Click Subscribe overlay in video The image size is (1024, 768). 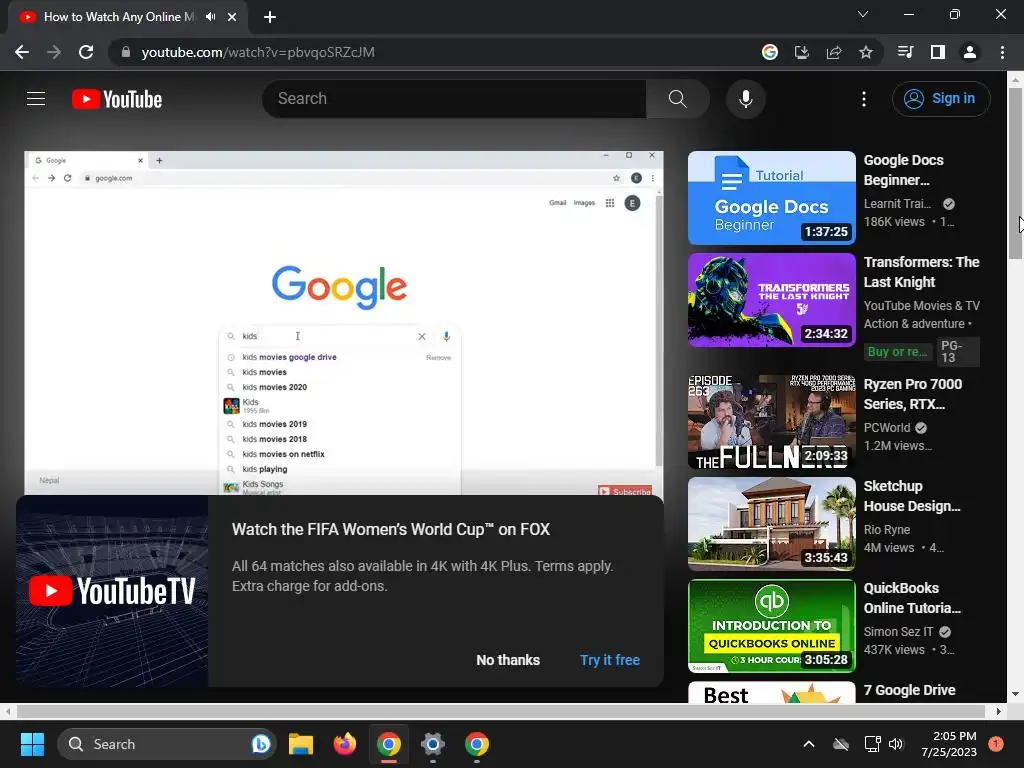pyautogui.click(x=625, y=491)
